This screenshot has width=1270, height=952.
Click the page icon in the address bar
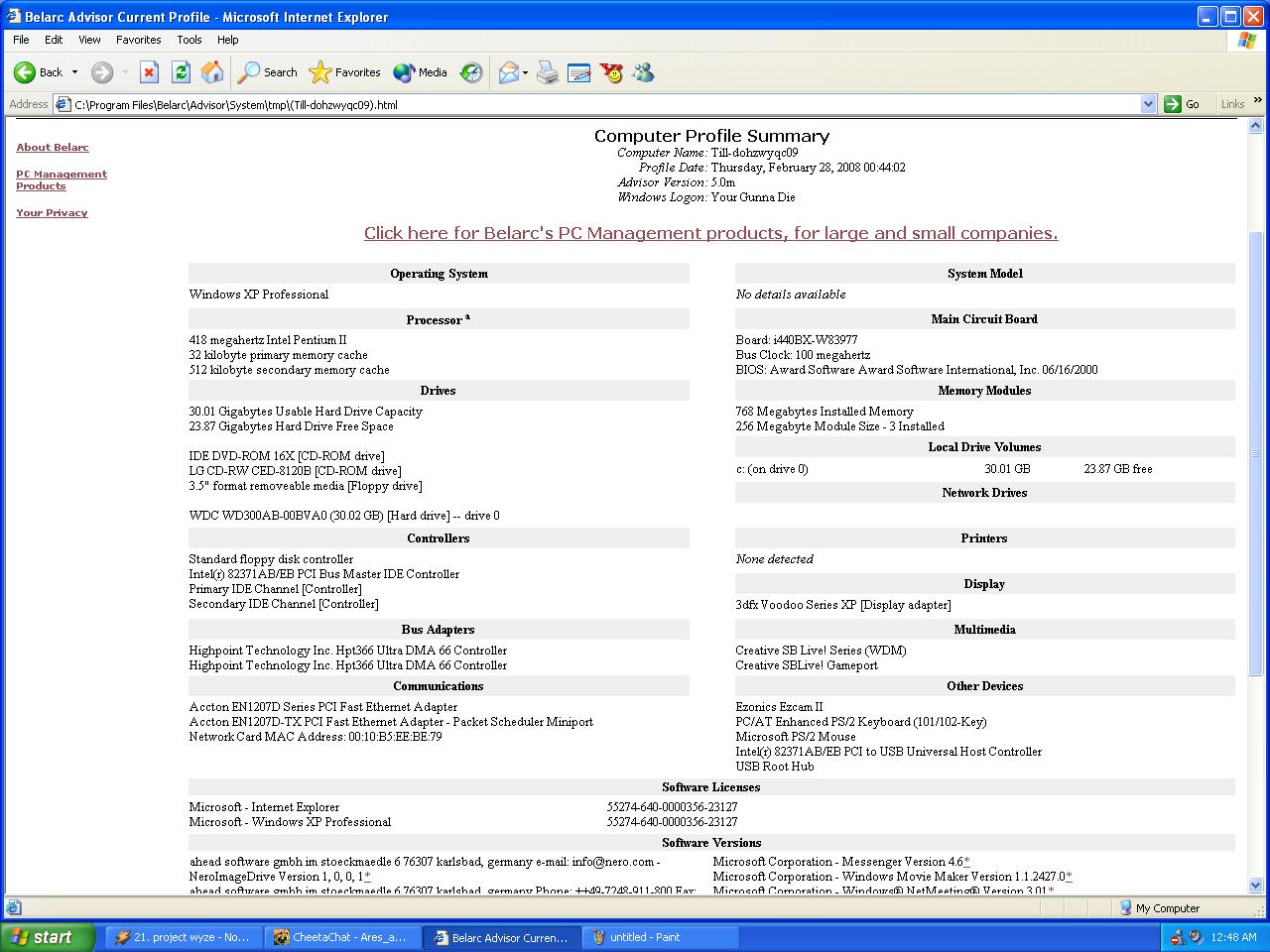[x=63, y=104]
